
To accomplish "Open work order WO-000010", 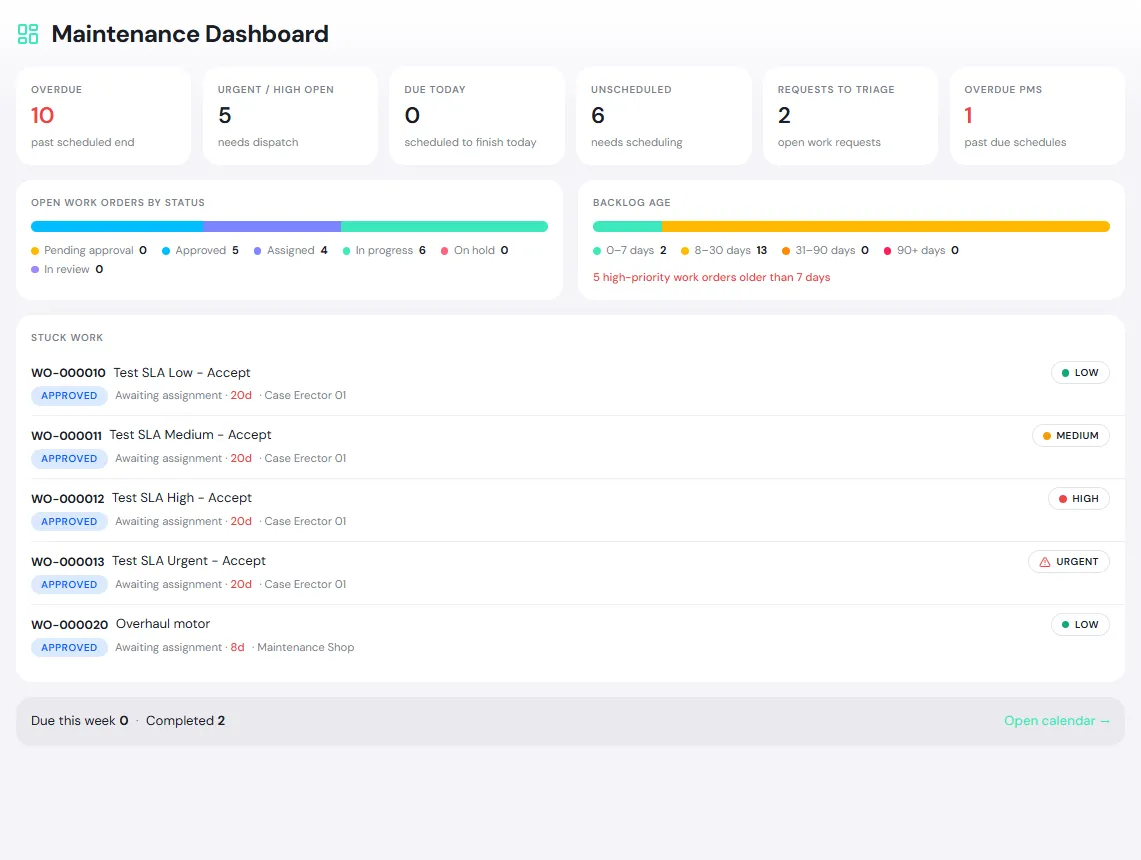I will 570,383.
